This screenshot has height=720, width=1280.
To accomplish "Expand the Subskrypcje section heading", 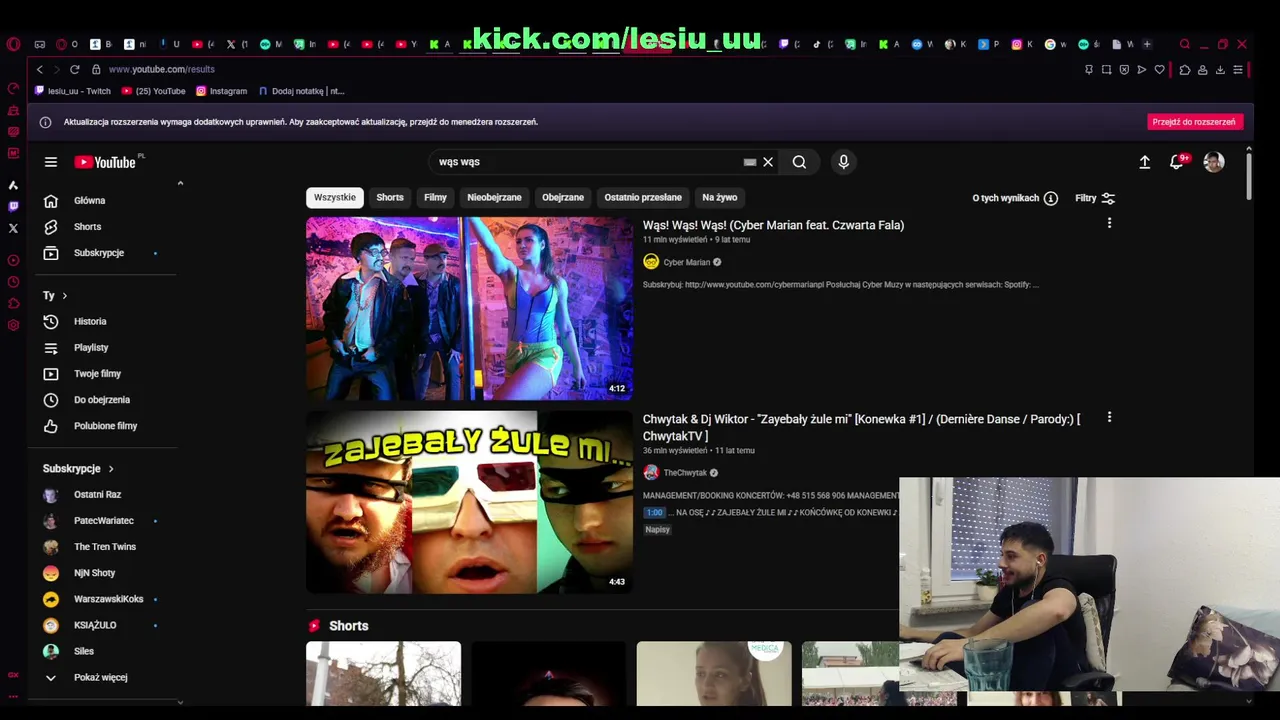I will click(x=78, y=469).
